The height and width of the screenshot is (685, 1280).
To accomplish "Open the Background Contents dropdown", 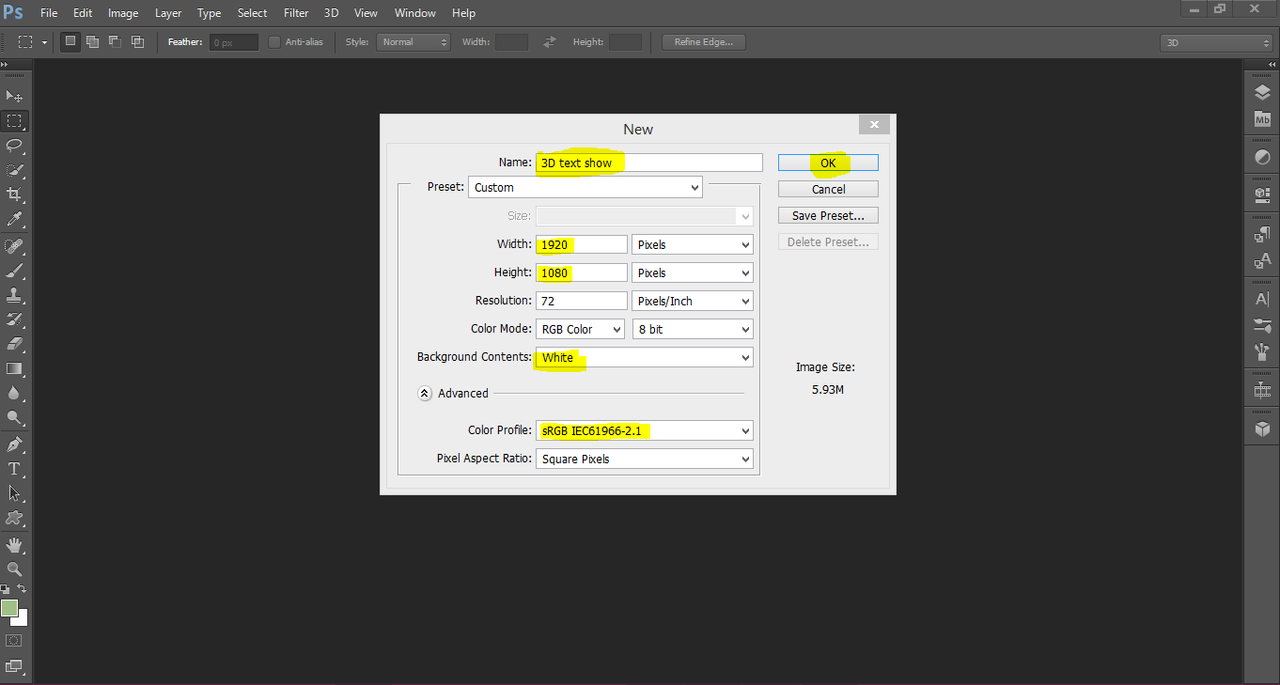I will tap(644, 357).
